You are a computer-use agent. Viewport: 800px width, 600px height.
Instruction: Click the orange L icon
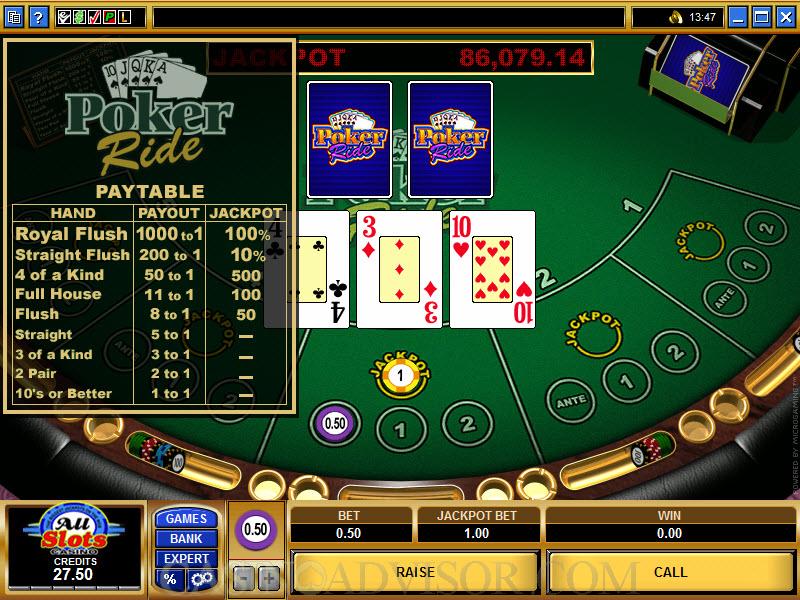pos(124,17)
